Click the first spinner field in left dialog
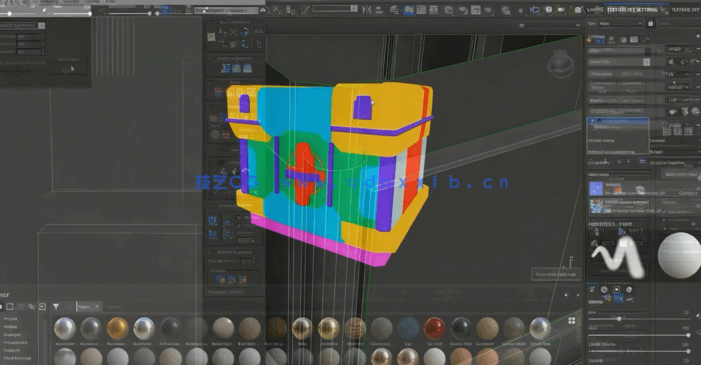 pos(30,37)
